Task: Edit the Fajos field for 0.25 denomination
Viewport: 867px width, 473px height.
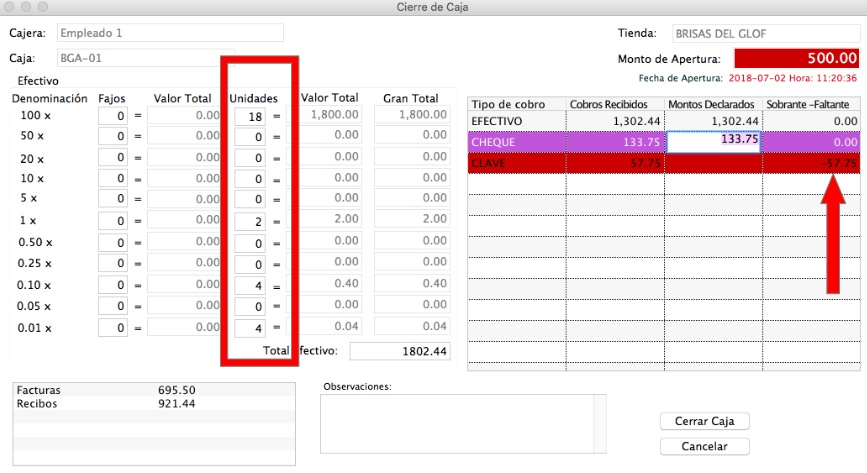Action: tap(113, 263)
